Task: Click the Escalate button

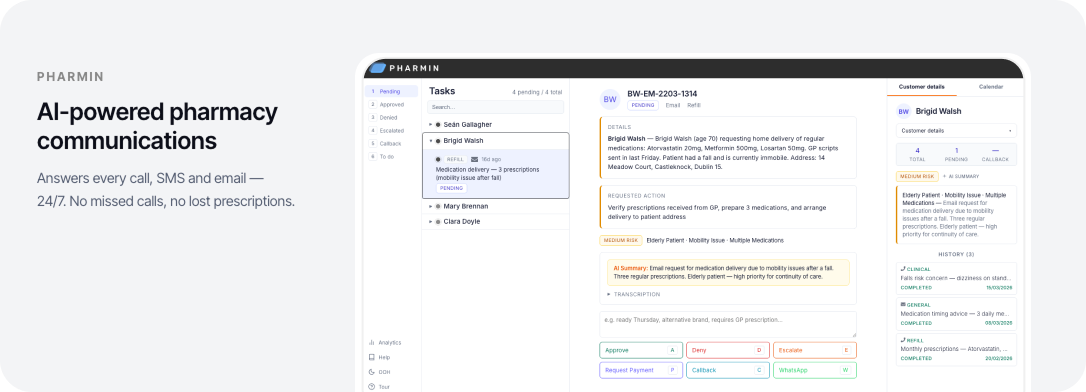Action: 814,350
